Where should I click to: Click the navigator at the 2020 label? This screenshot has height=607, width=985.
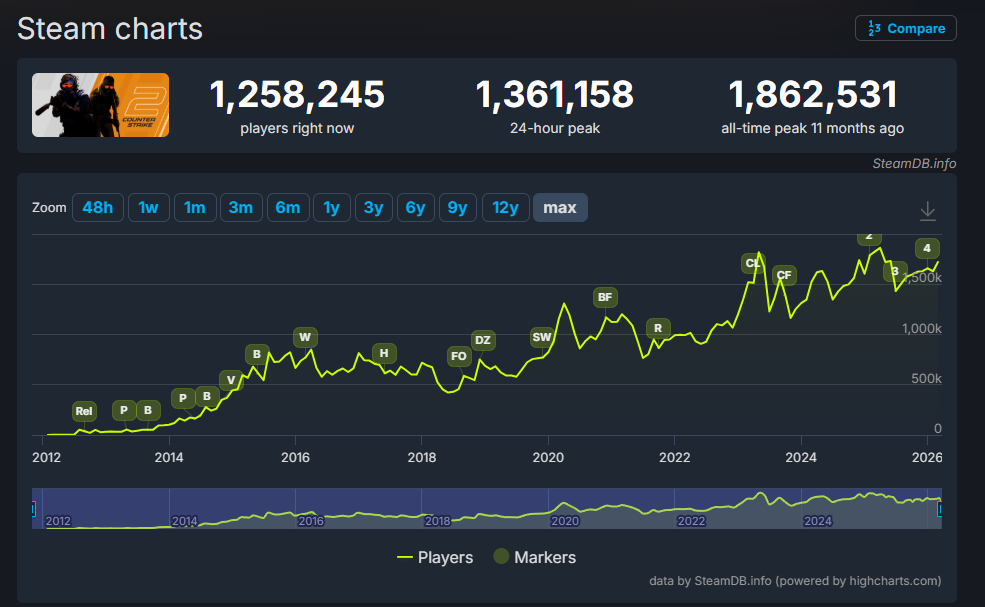(565, 521)
